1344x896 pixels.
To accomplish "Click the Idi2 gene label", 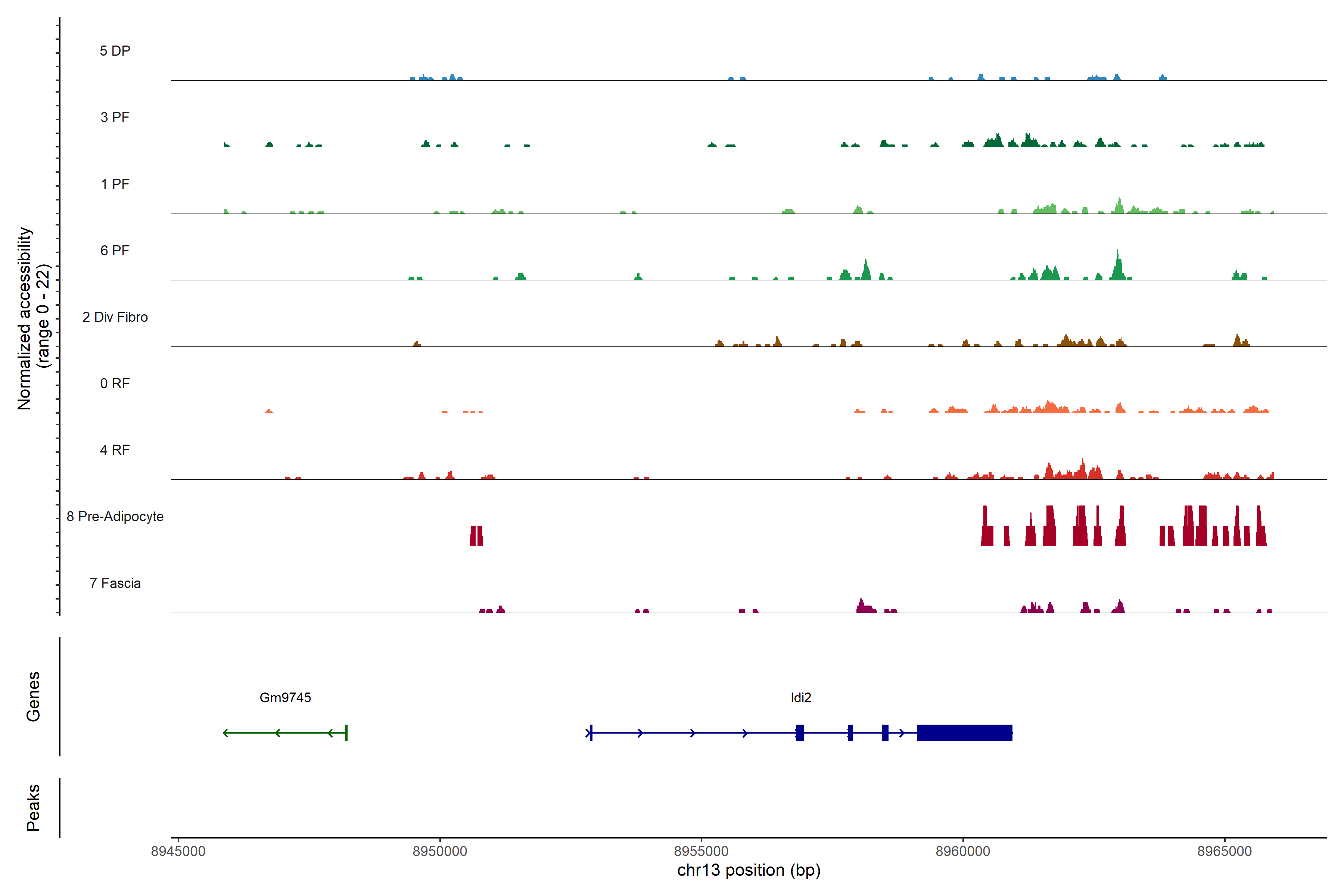I will point(800,698).
